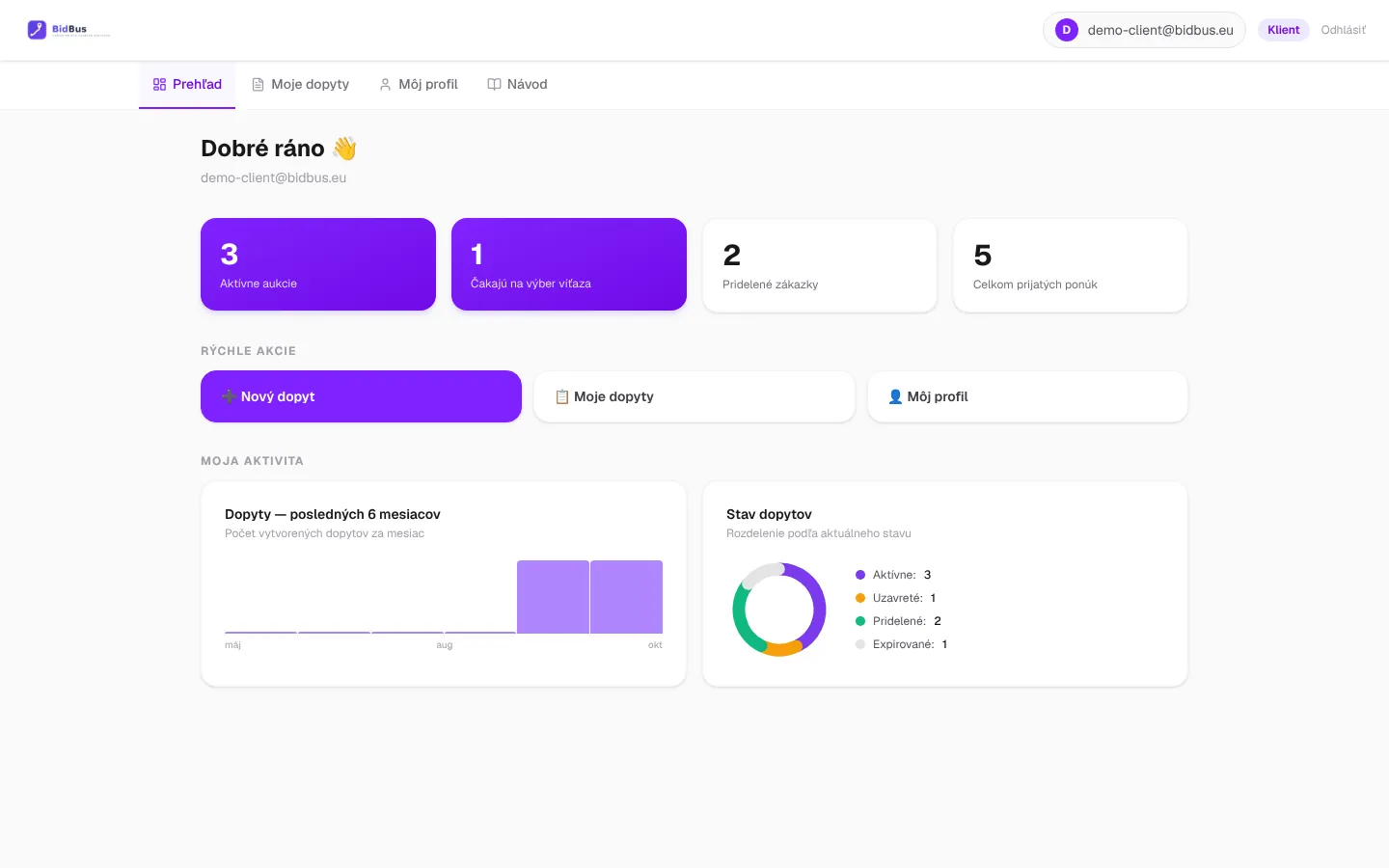1389x868 pixels.
Task: Click the user avatar D icon
Action: click(x=1066, y=30)
